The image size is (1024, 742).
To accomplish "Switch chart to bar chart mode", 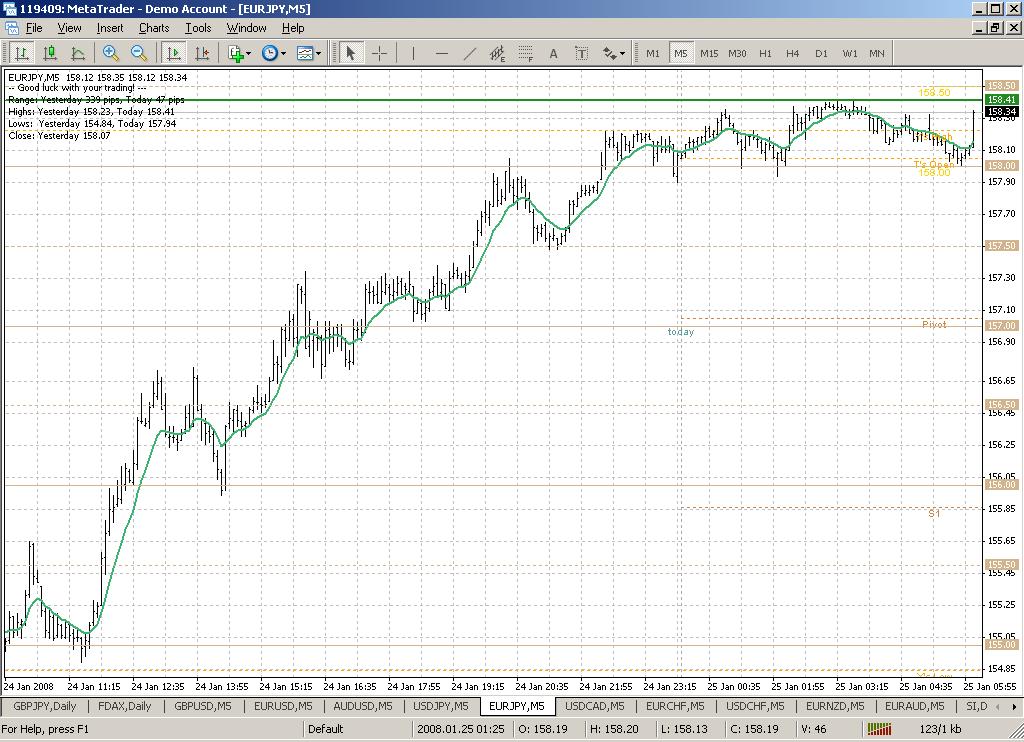I will [x=21, y=53].
